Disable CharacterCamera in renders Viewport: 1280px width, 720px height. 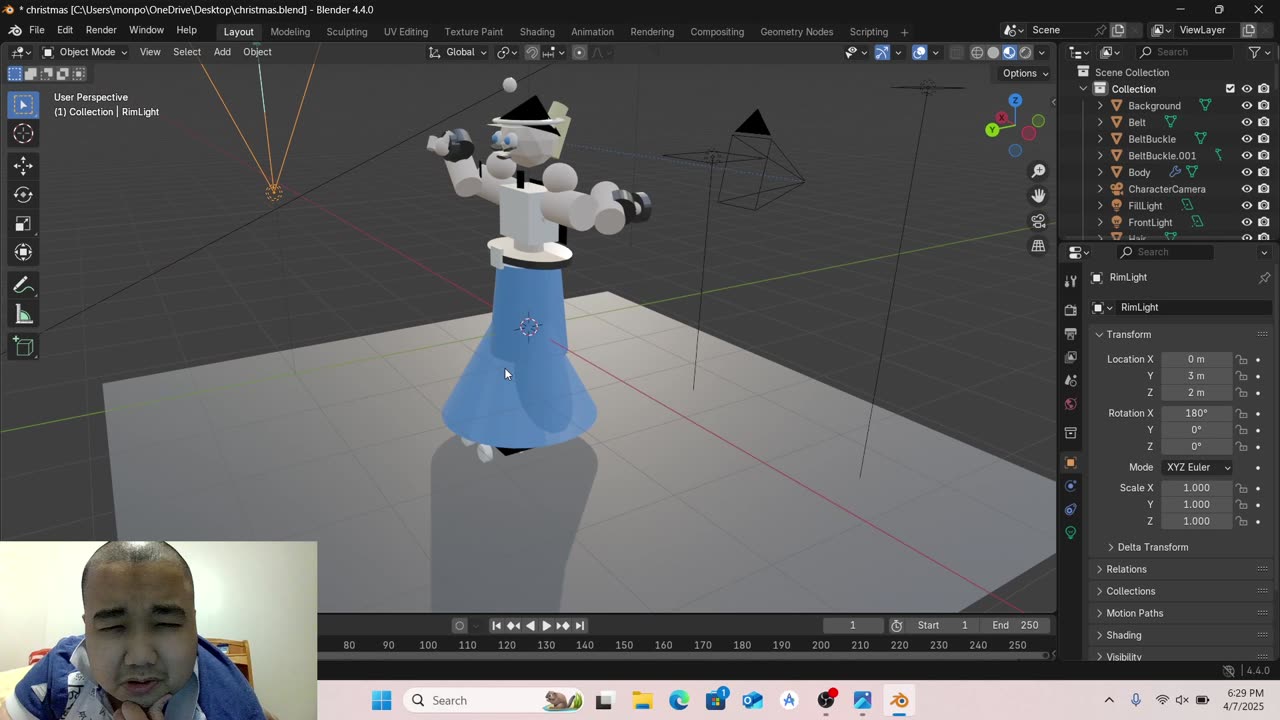1264,189
